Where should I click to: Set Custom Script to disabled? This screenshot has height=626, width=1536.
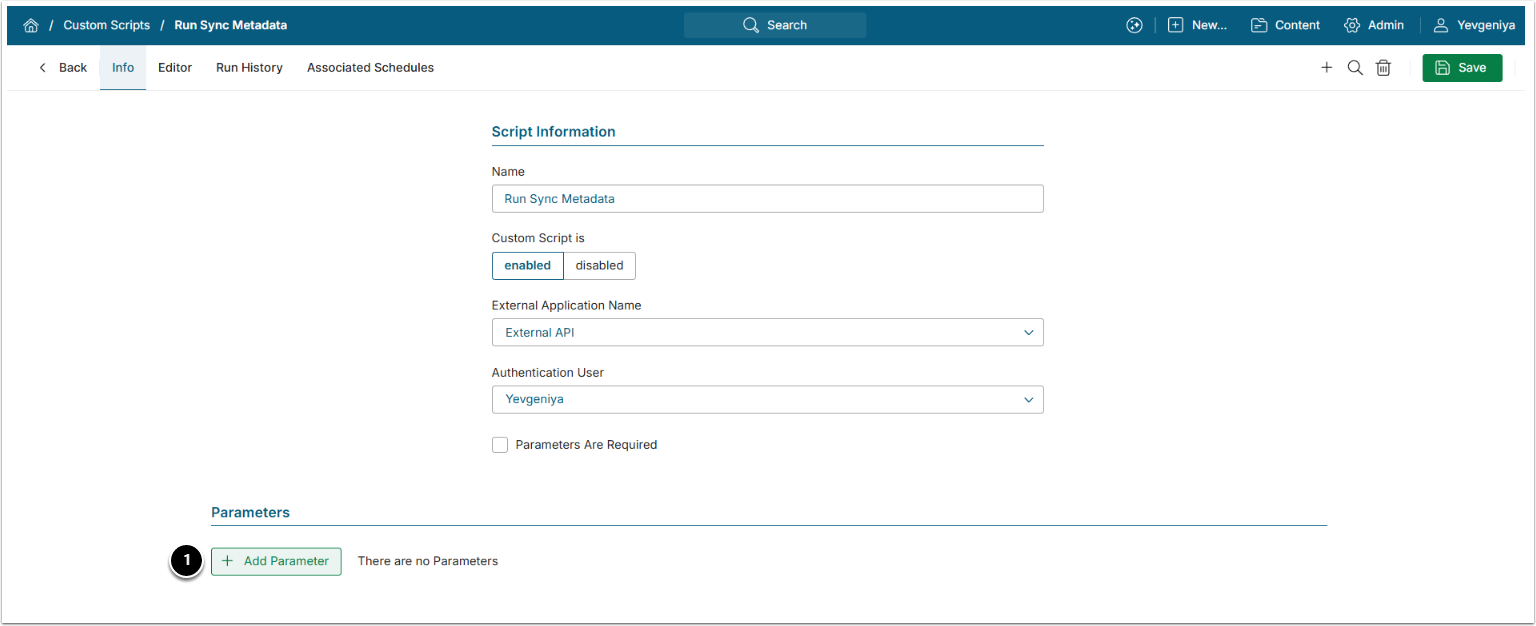[x=599, y=266]
